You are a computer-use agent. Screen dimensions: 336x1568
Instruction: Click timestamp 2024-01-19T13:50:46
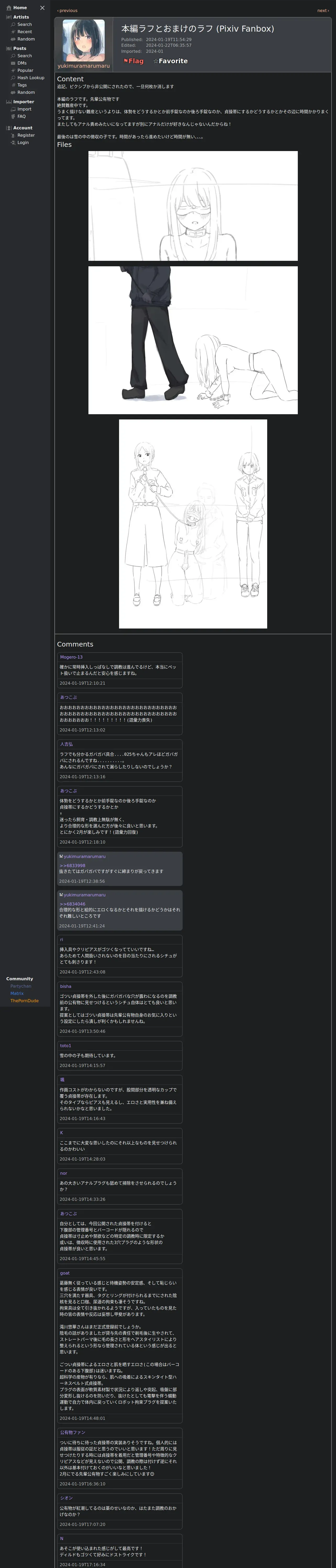(x=82, y=1031)
